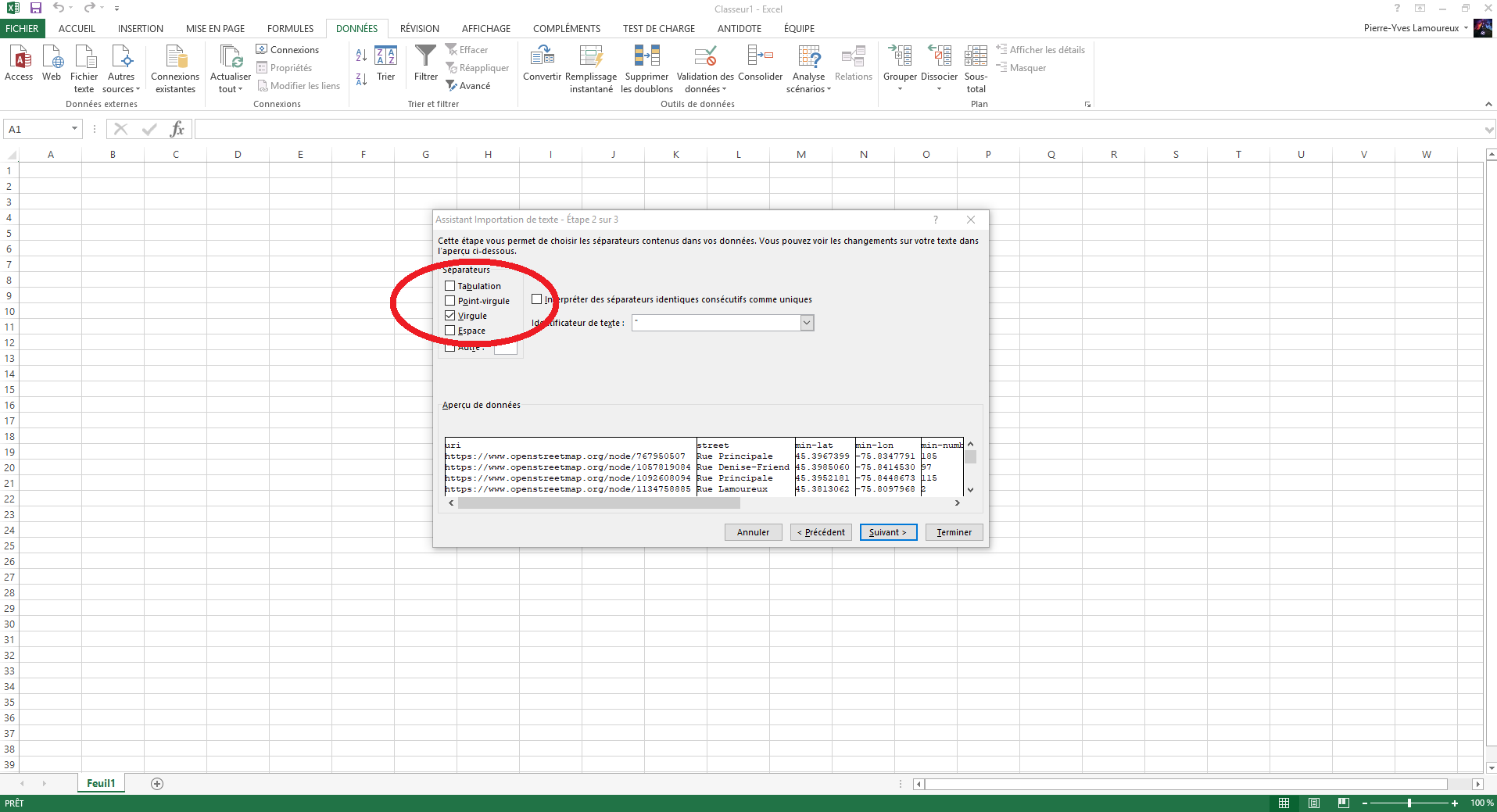Open Fichier texte import
This screenshot has height=812, width=1497.
(x=84, y=69)
